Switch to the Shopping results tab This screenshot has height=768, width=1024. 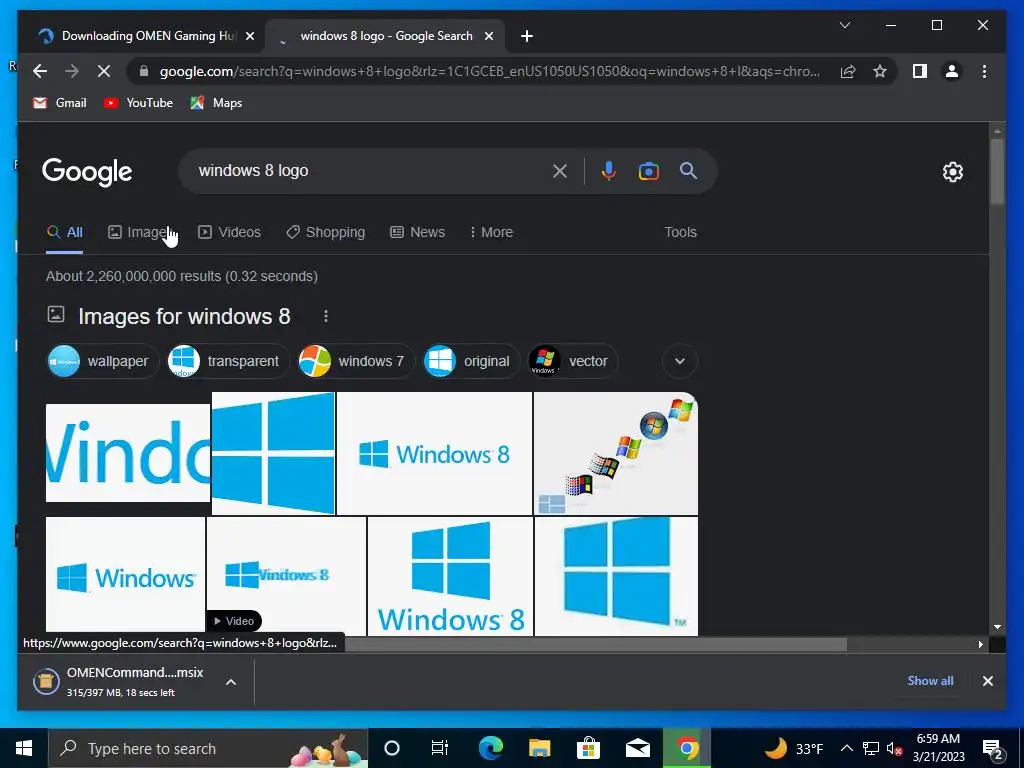pos(325,232)
